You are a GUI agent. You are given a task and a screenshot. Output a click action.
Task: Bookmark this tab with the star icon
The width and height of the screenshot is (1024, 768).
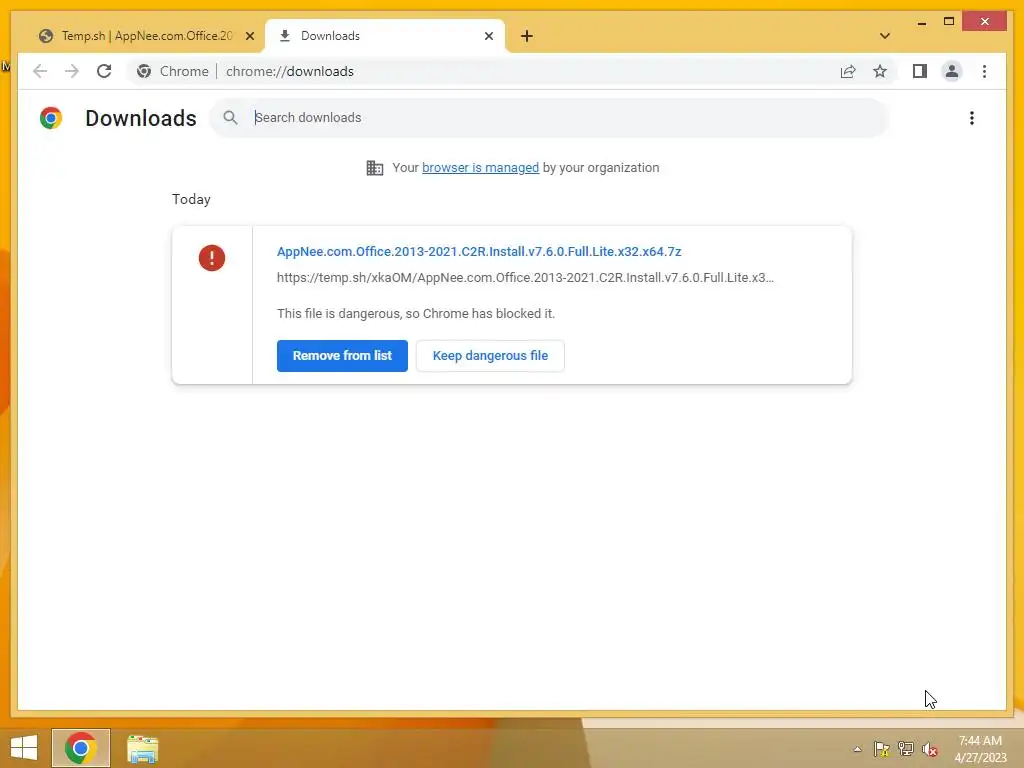pos(880,71)
